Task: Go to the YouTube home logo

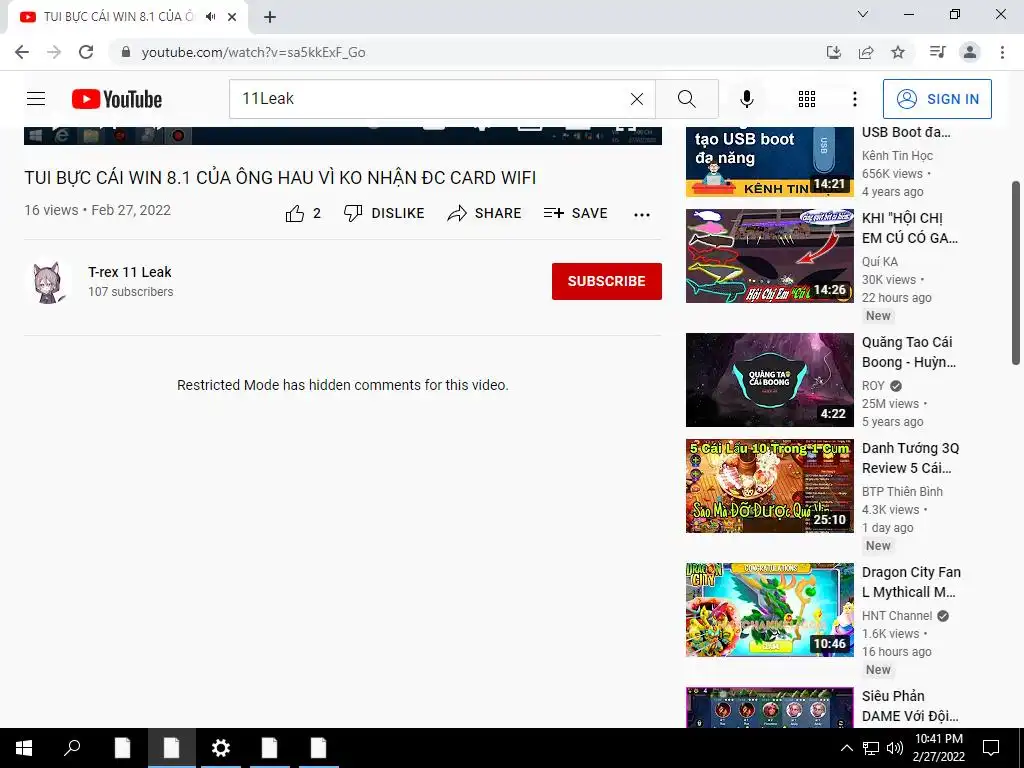Action: click(117, 99)
